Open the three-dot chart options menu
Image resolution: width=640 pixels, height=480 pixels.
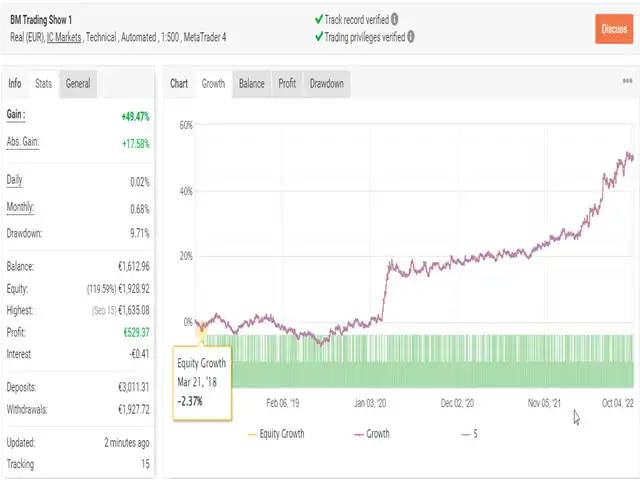627,84
